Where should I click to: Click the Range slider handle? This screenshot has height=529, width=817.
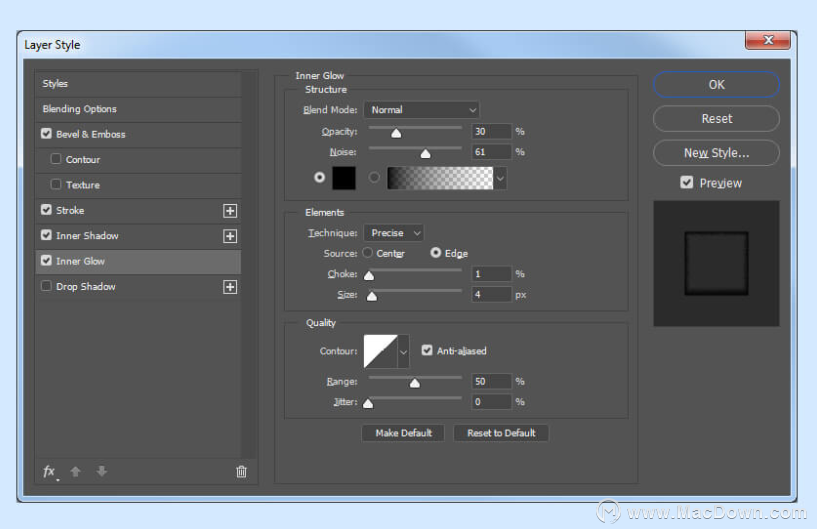[x=415, y=384]
